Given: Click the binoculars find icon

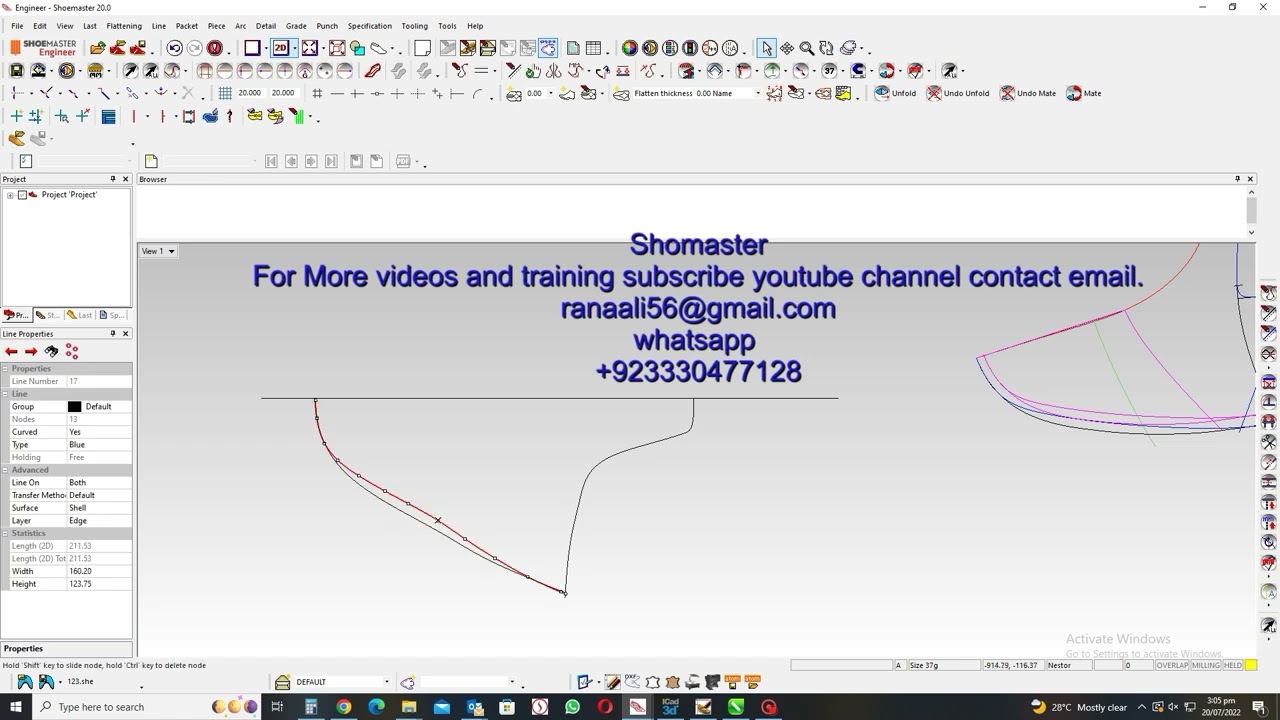Looking at the screenshot, I should click(x=51, y=352).
